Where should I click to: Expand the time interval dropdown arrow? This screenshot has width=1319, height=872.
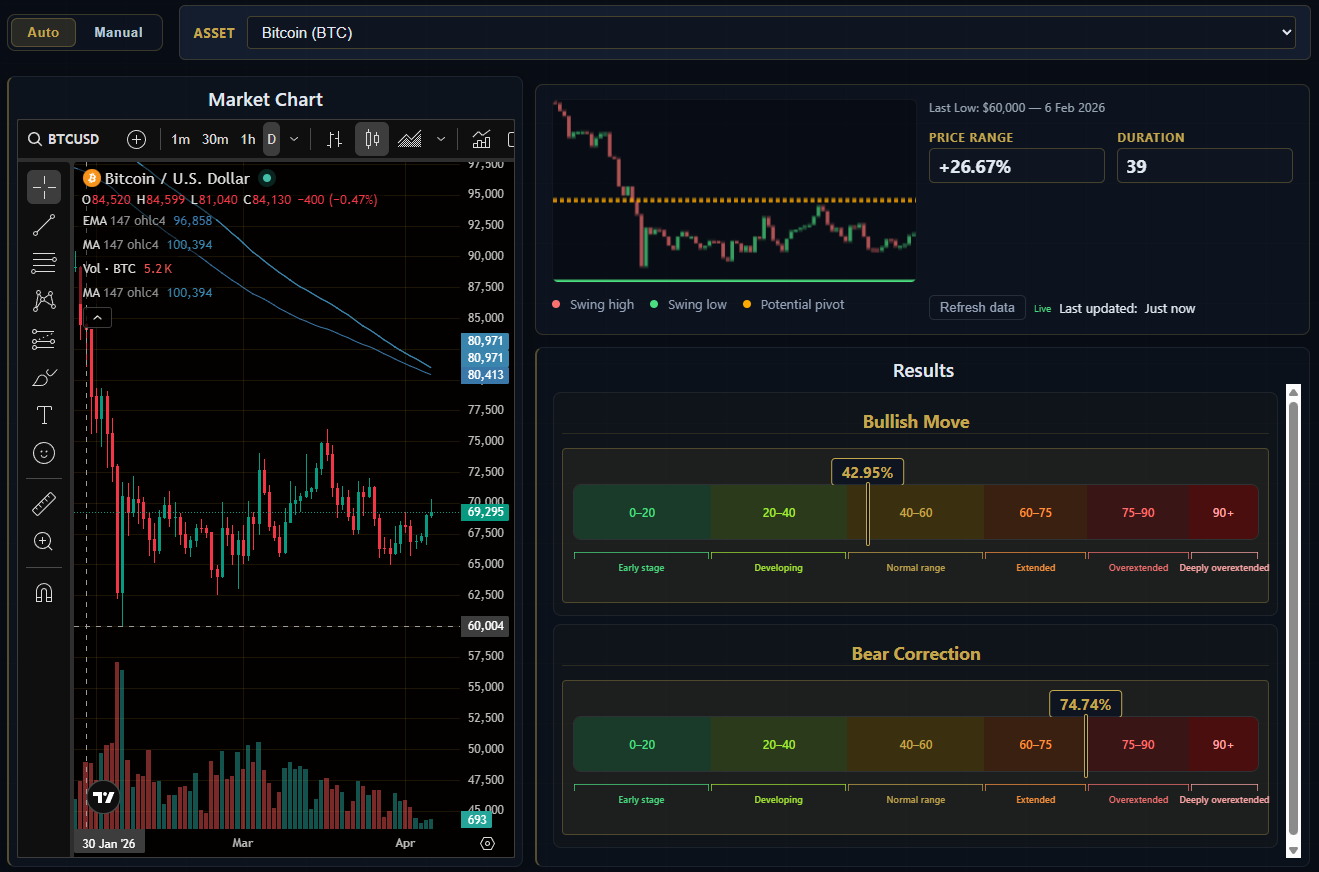tap(294, 139)
